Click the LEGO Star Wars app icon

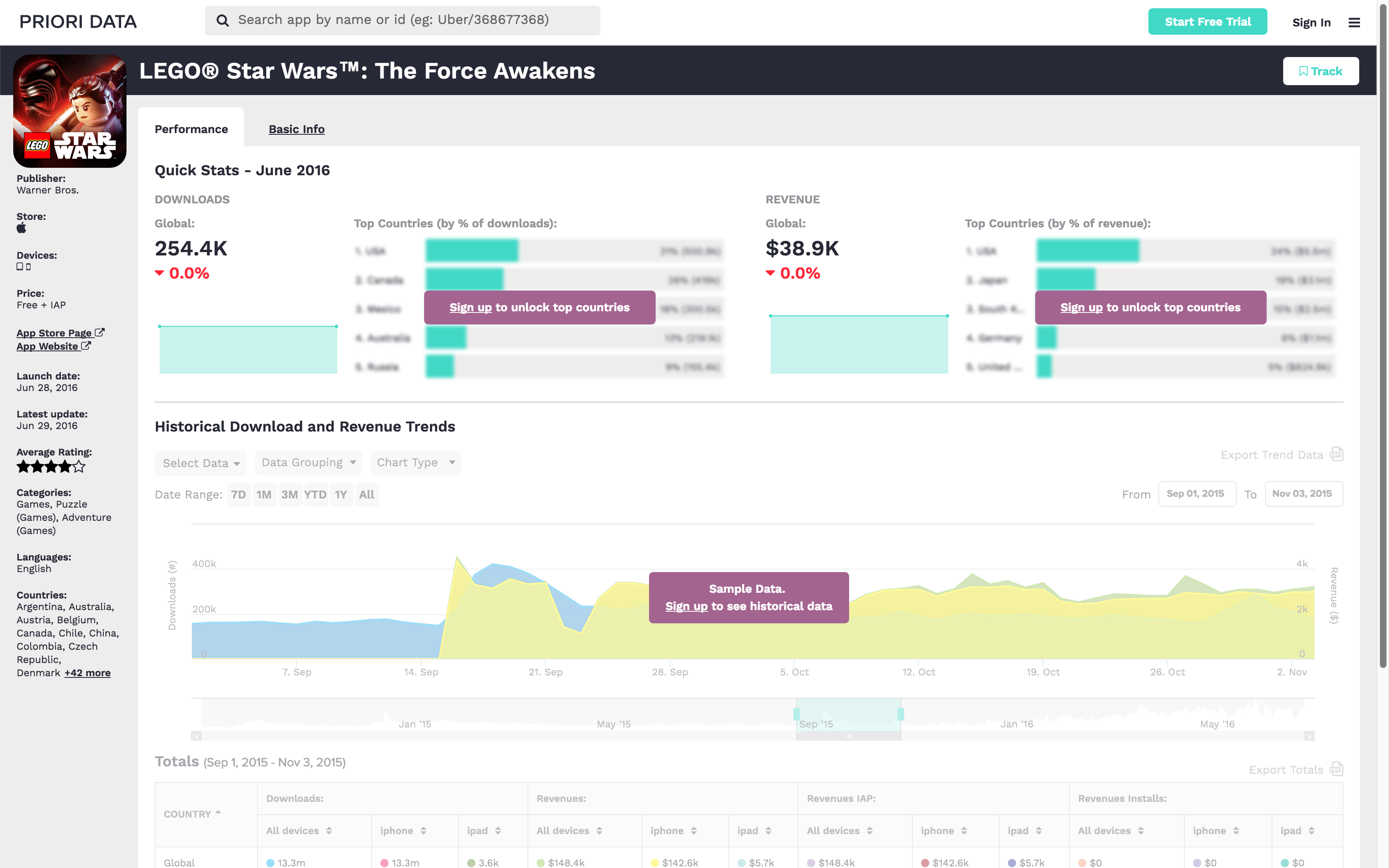[x=69, y=111]
